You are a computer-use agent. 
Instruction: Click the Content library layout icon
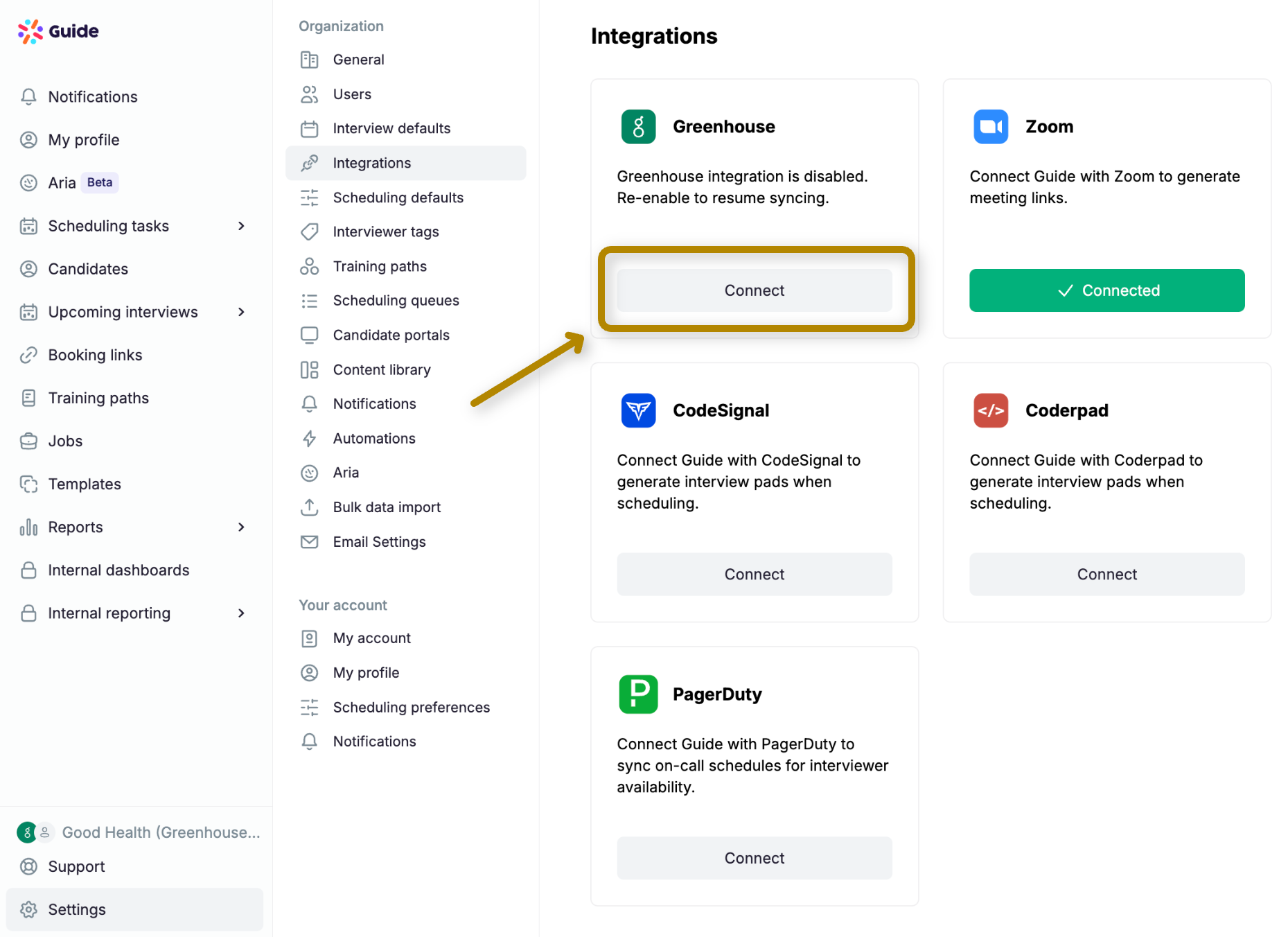click(309, 369)
